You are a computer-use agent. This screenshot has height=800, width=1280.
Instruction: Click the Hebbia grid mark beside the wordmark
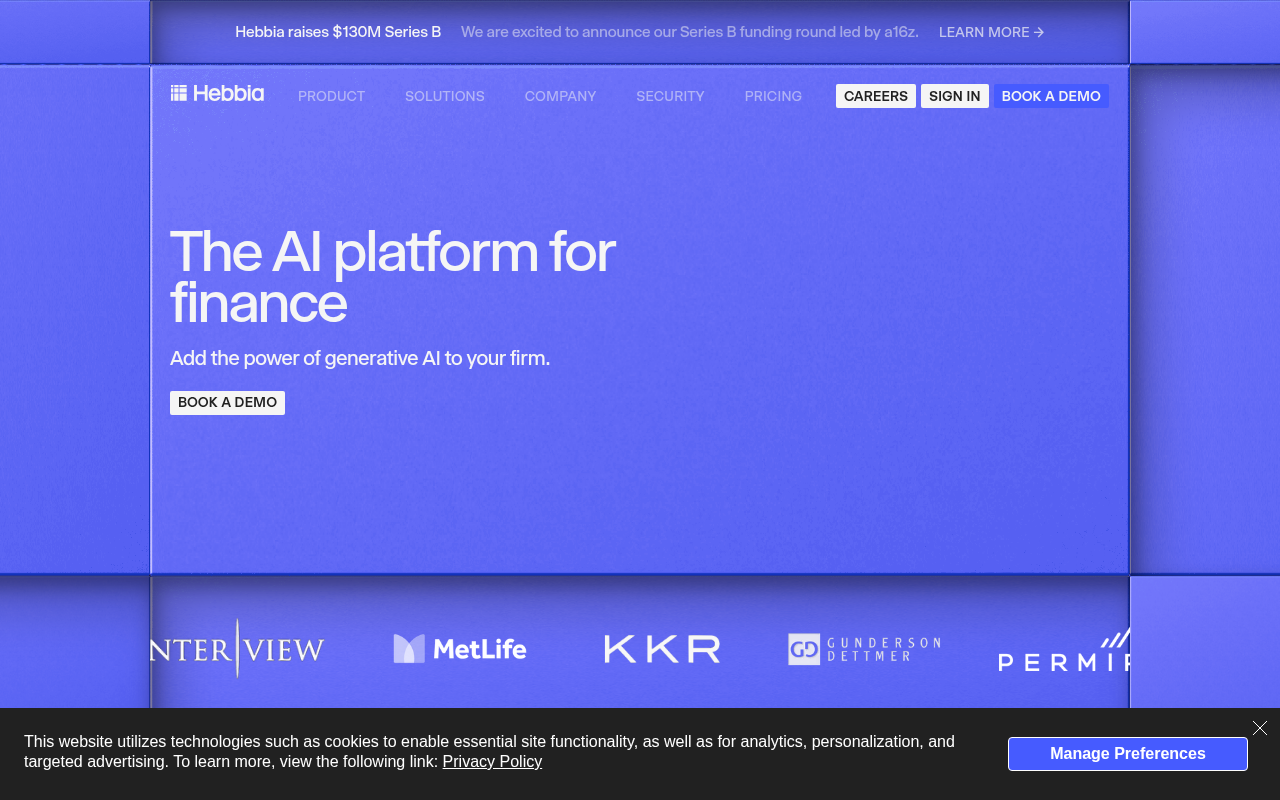coord(180,92)
